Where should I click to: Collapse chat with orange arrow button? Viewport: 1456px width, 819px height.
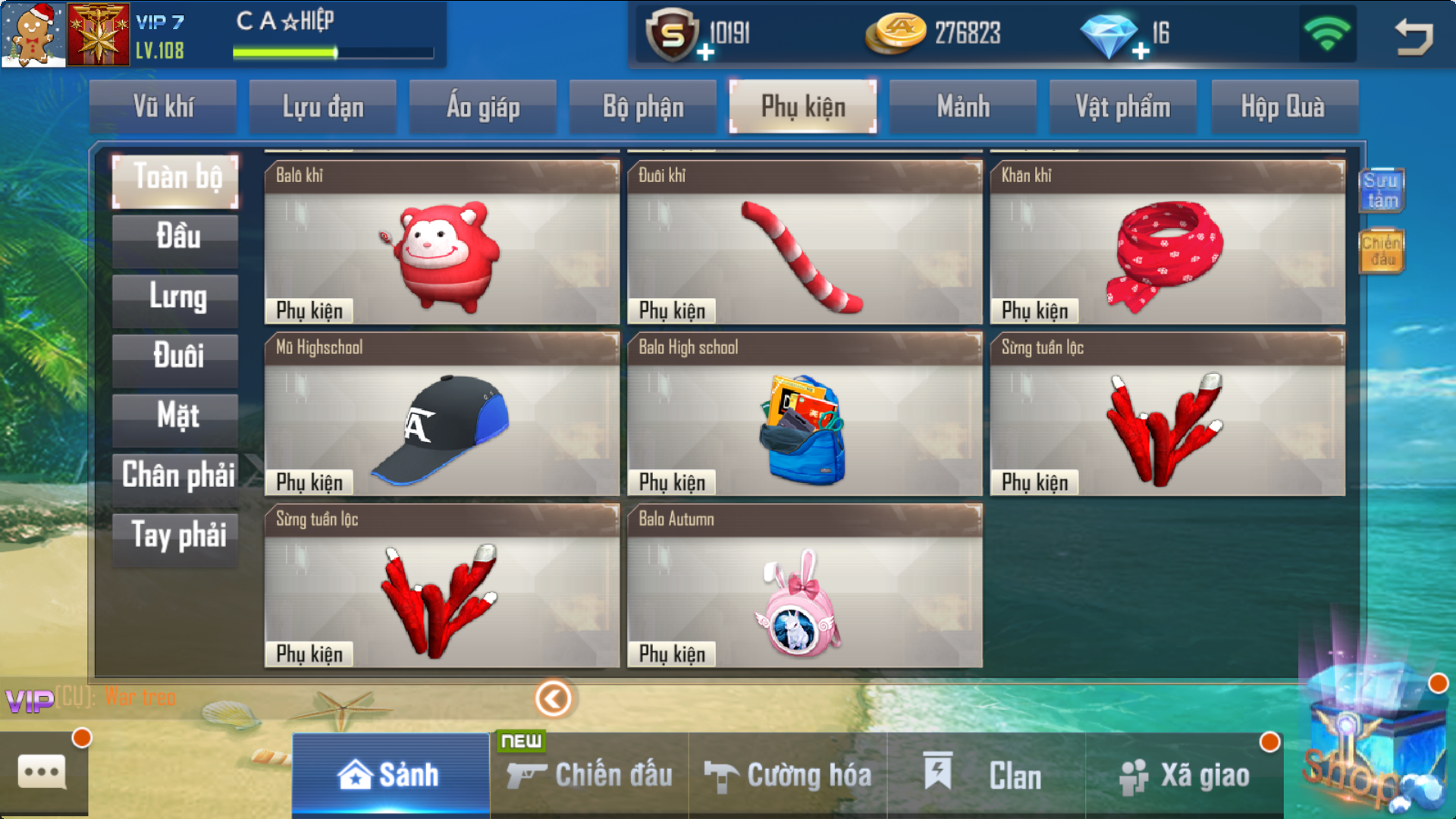[x=554, y=698]
